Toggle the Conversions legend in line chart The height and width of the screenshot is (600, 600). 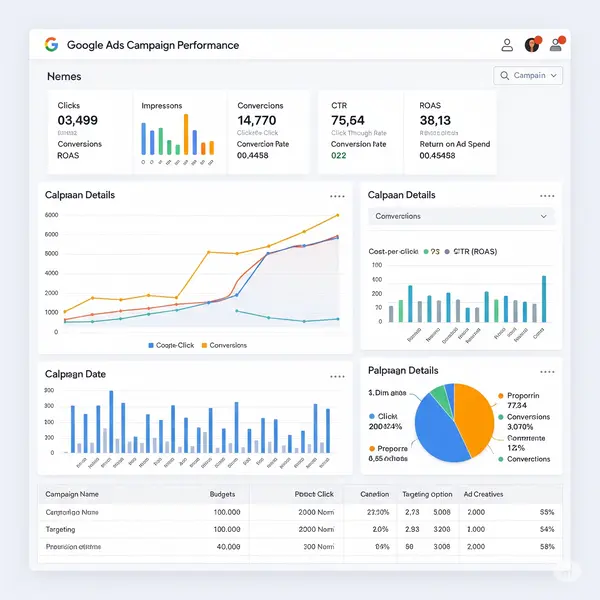pos(224,345)
